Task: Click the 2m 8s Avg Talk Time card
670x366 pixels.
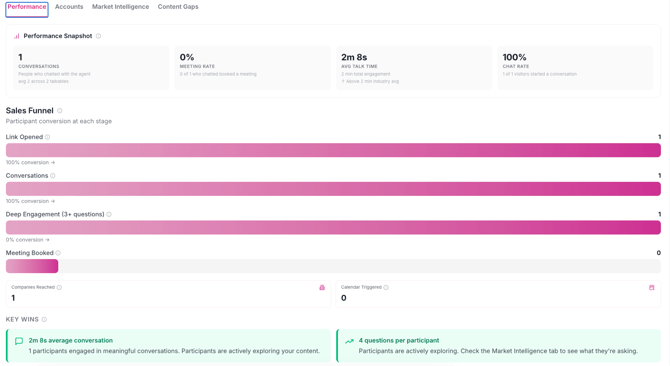Action: (x=414, y=68)
